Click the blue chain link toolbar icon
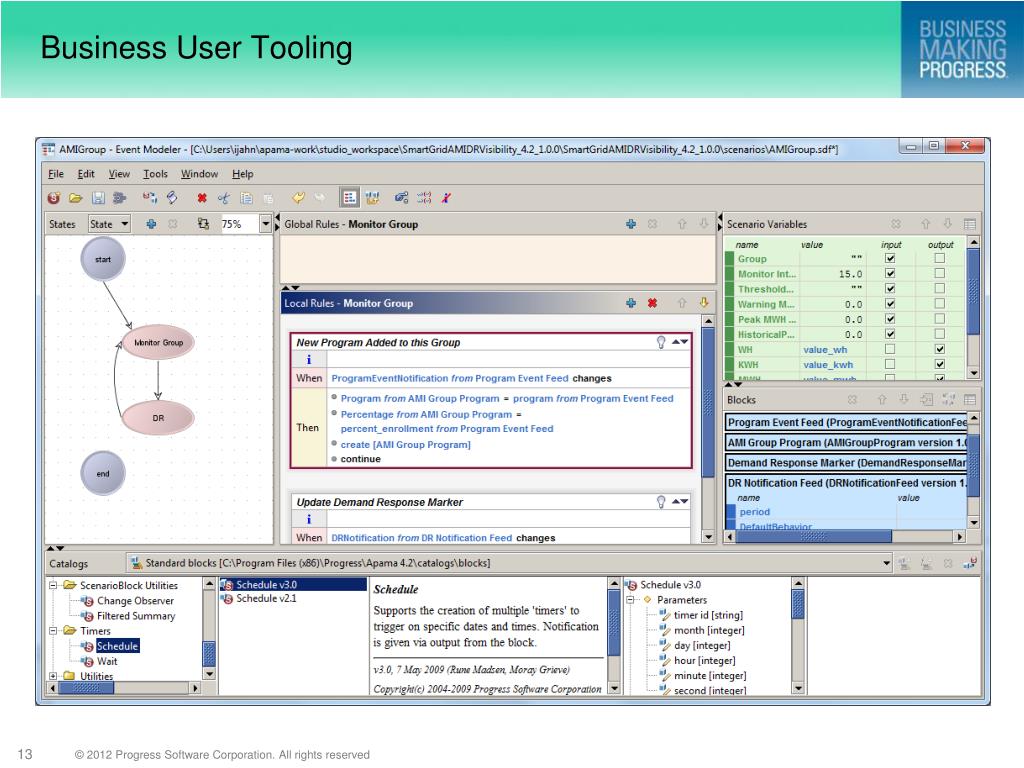Image resolution: width=1024 pixels, height=768 pixels. [401, 197]
